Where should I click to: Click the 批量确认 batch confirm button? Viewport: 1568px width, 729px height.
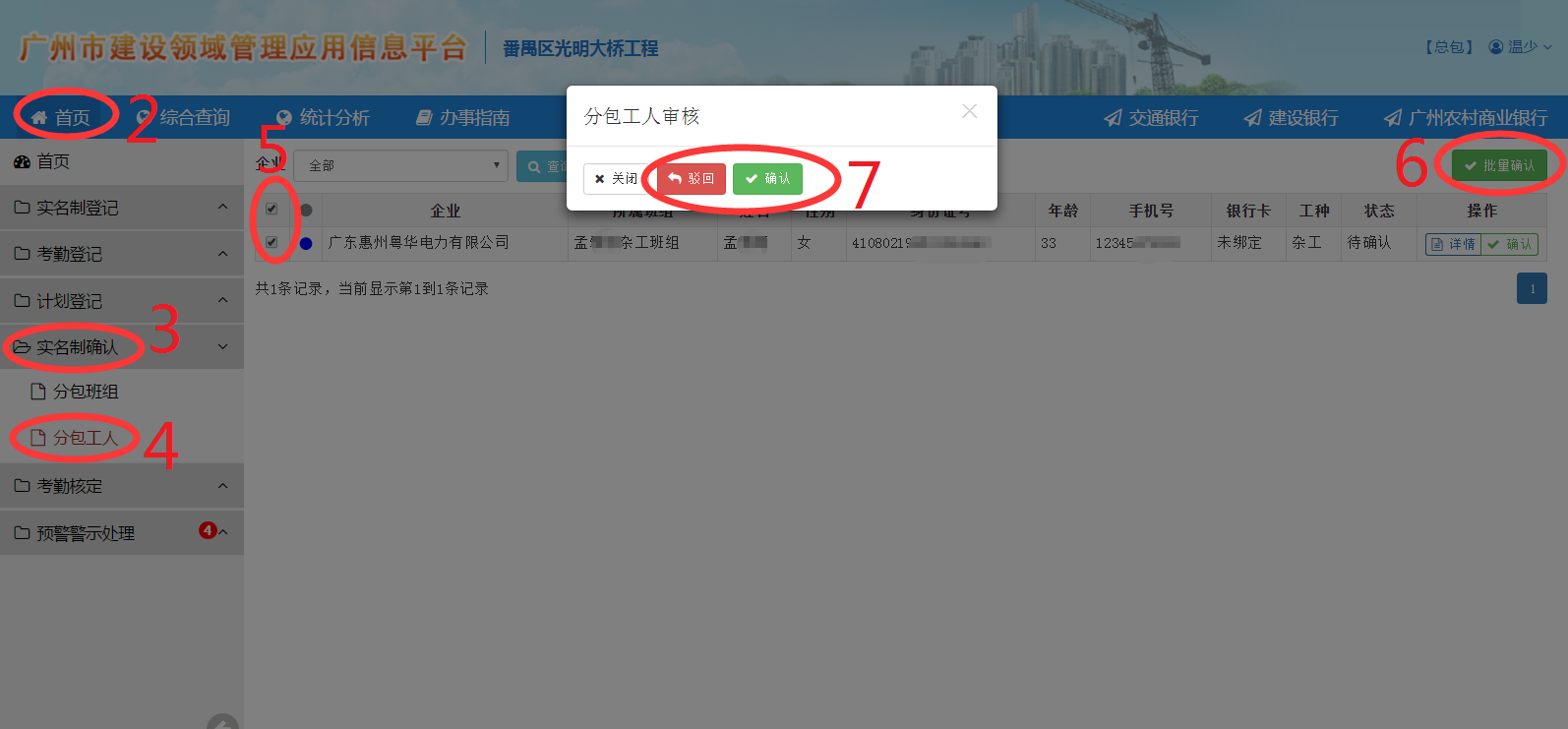[1499, 165]
